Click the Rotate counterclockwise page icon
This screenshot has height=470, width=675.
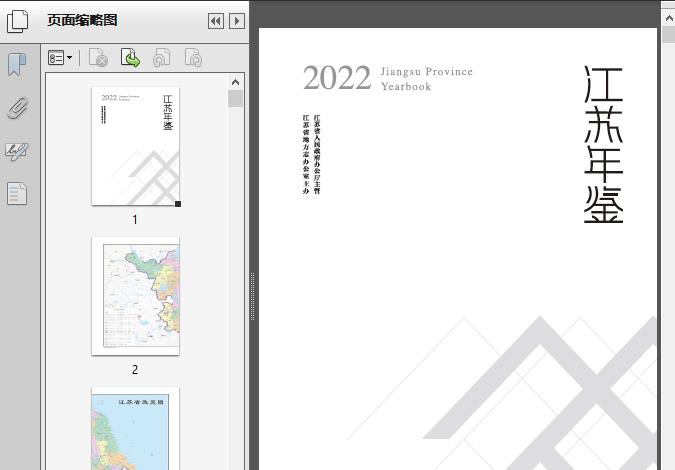coord(161,58)
